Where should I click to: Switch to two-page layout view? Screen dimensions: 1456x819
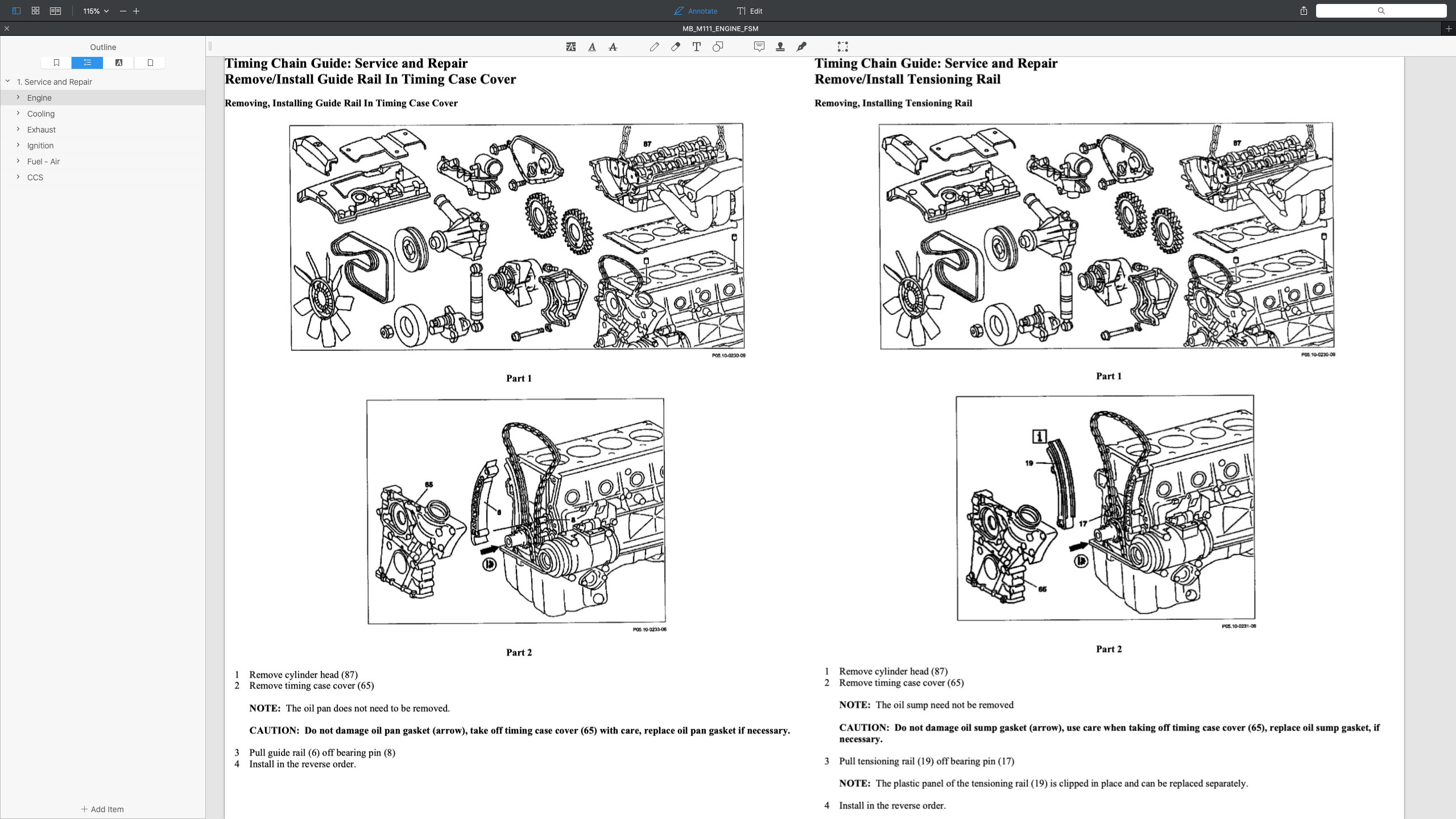coord(55,11)
